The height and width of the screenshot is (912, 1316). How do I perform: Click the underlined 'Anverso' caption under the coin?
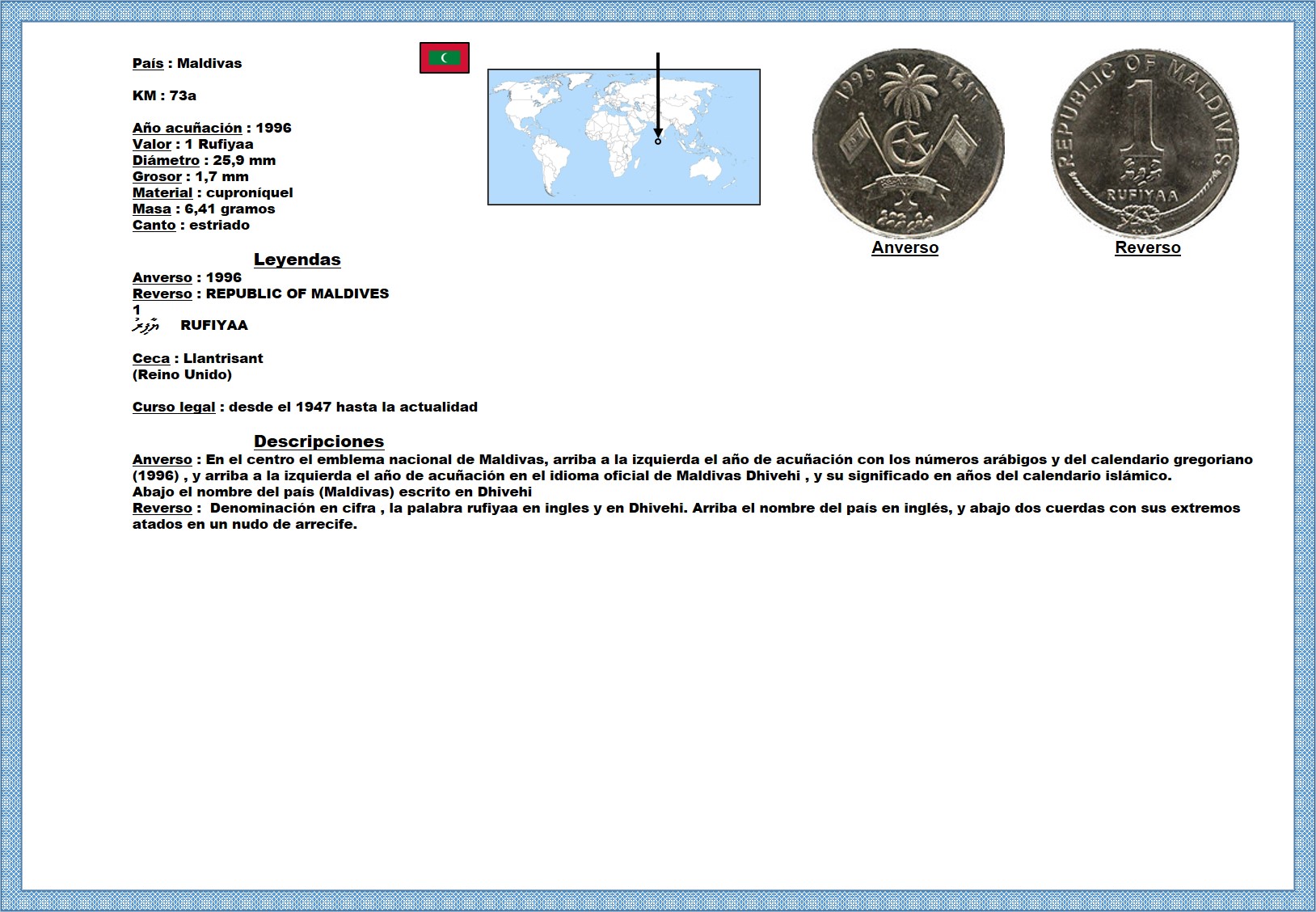[x=905, y=248]
